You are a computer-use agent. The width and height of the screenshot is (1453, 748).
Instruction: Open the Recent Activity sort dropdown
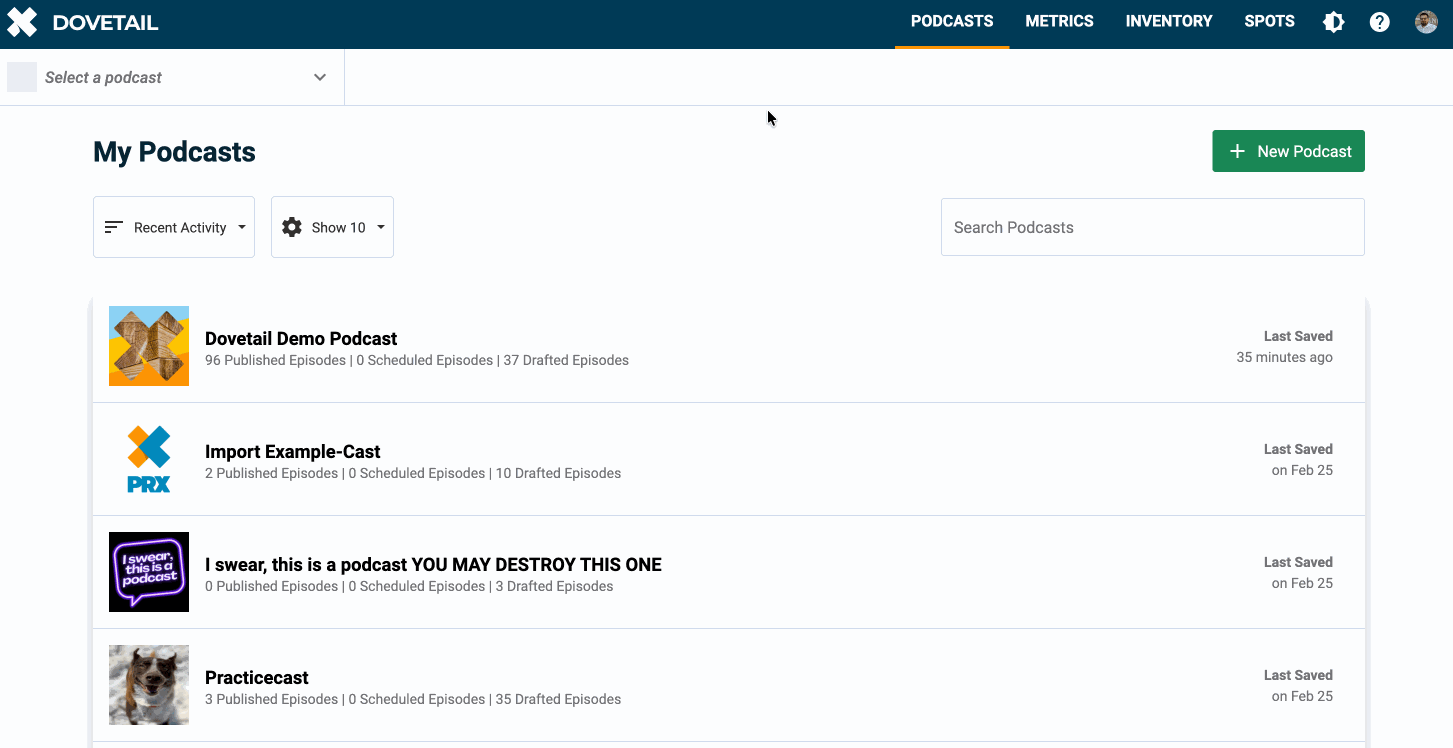point(174,227)
